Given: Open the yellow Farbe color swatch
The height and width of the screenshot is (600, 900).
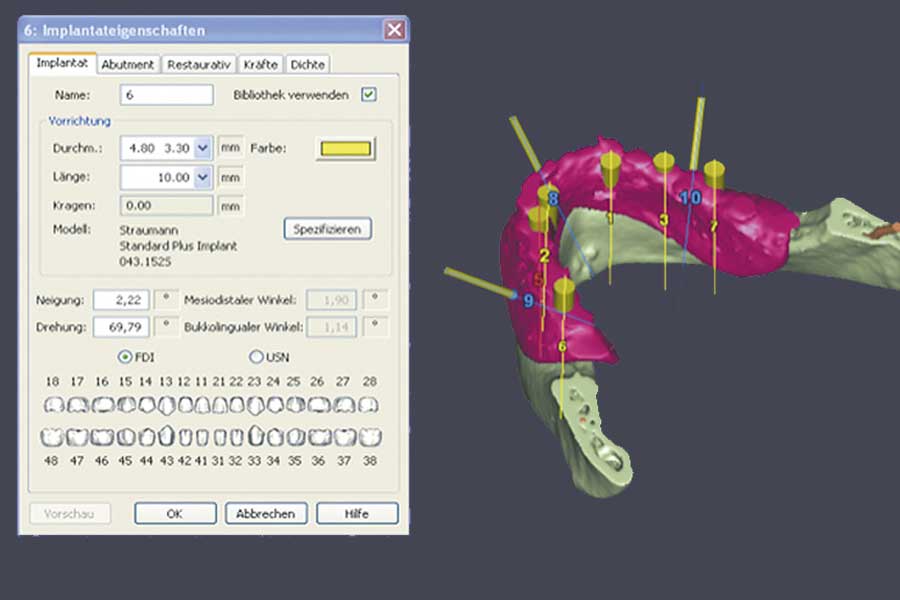Looking at the screenshot, I should [345, 148].
